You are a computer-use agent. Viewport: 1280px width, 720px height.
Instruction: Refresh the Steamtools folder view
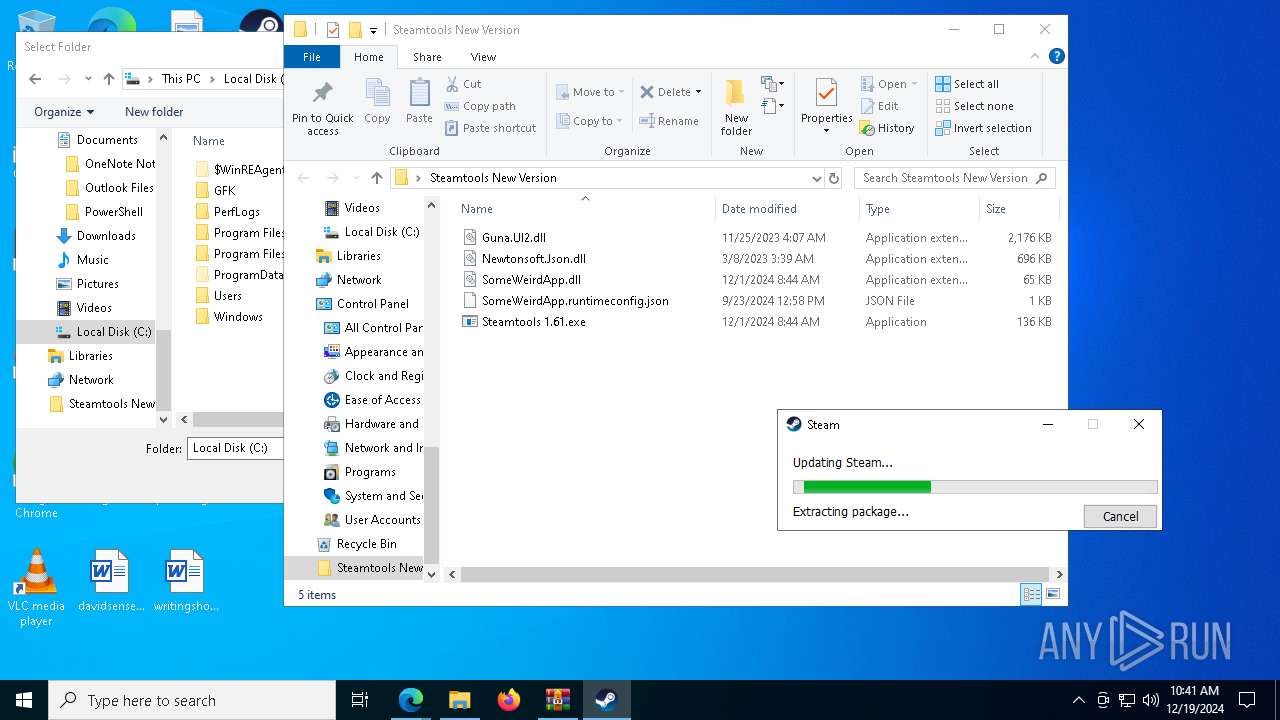pyautogui.click(x=834, y=178)
